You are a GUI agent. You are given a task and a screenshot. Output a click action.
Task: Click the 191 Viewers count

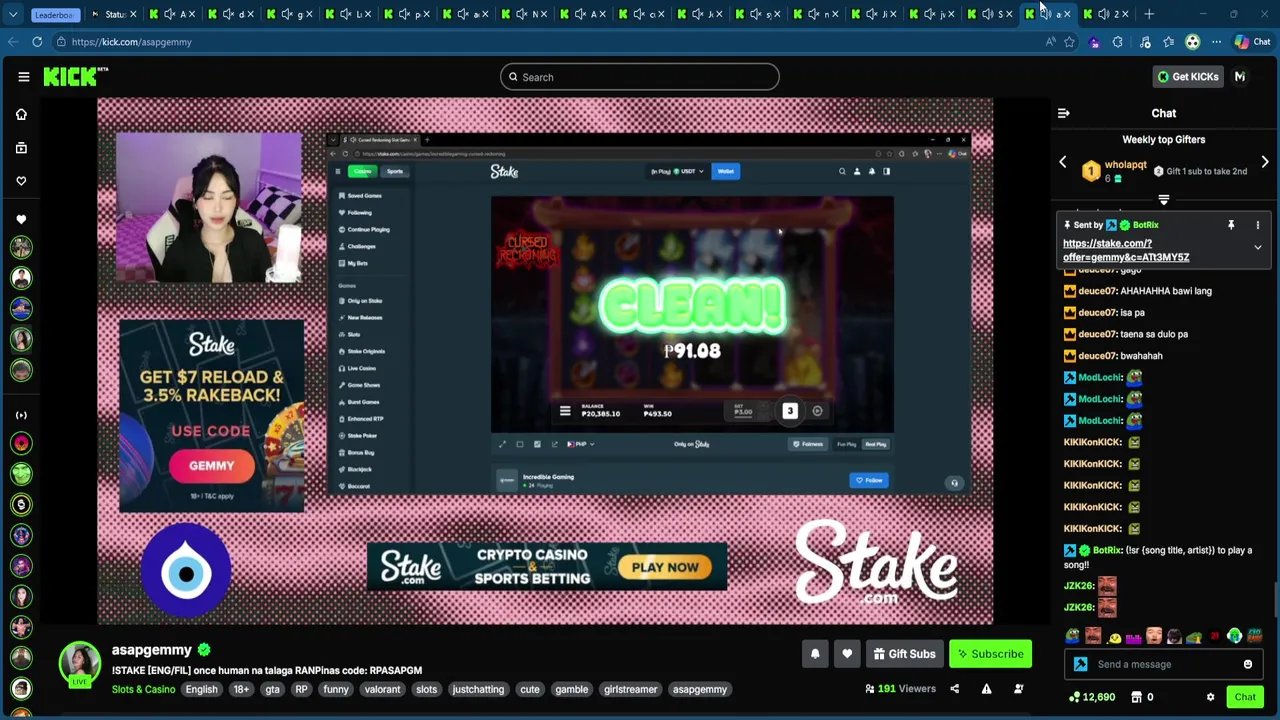click(x=900, y=689)
